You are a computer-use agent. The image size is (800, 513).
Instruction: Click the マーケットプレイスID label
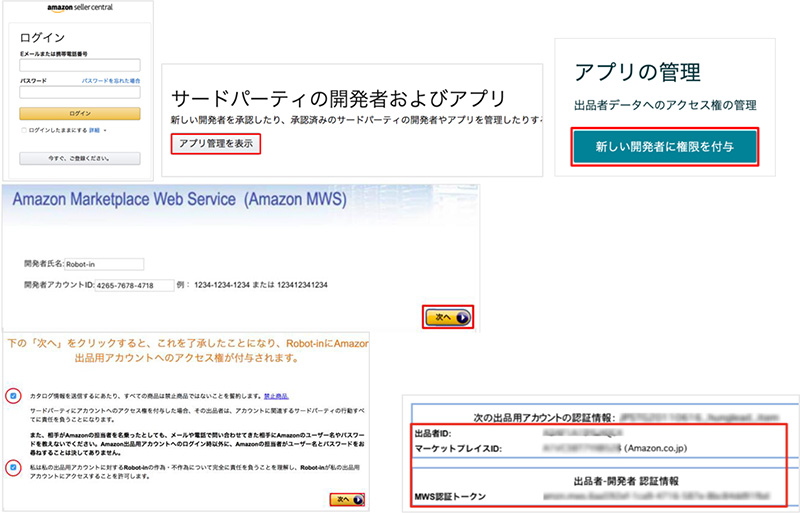coord(458,449)
